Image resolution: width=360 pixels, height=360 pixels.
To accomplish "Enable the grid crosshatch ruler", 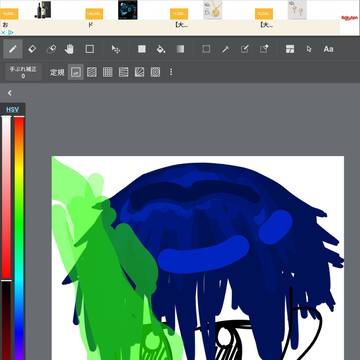I will coord(108,72).
